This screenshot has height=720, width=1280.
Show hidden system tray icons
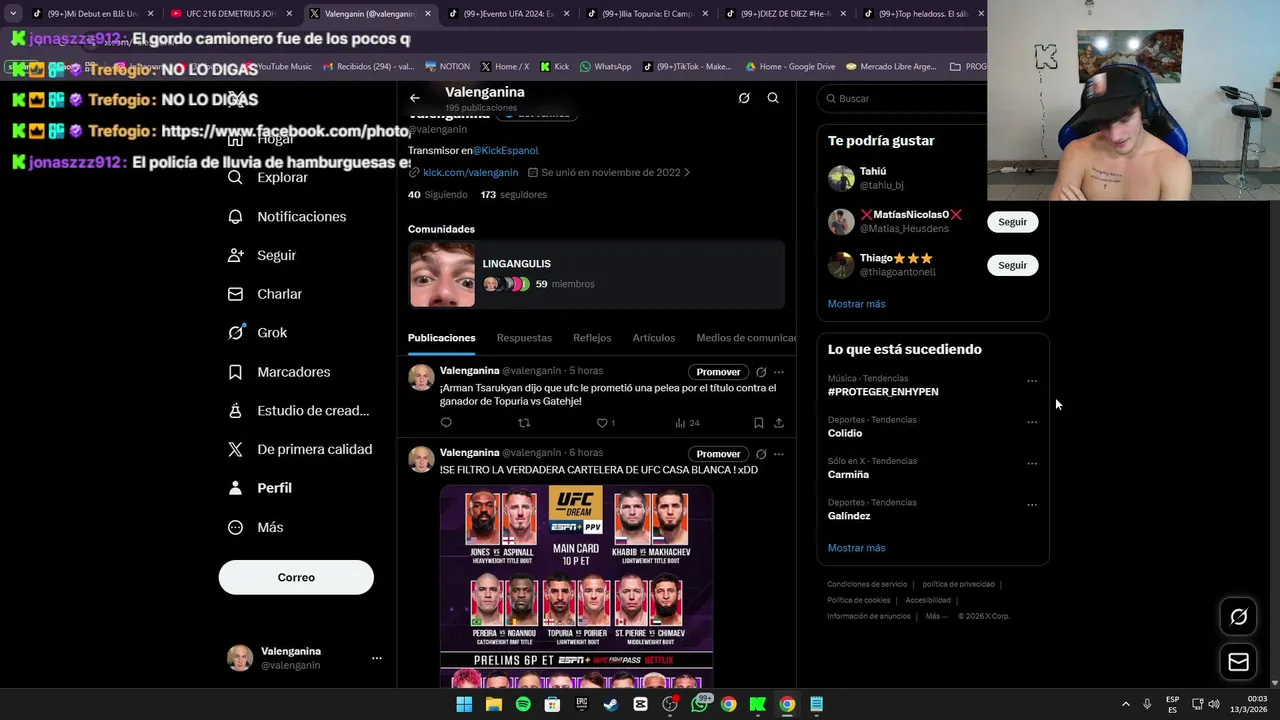tap(1125, 704)
